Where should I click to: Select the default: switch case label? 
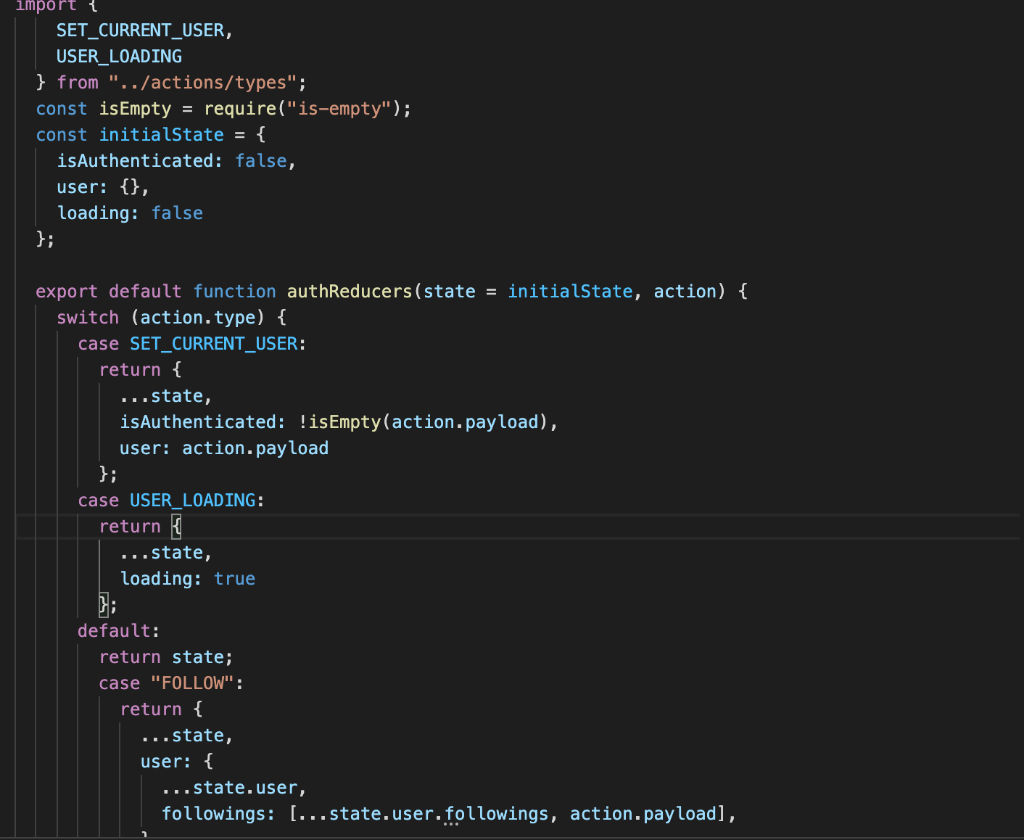pos(117,630)
